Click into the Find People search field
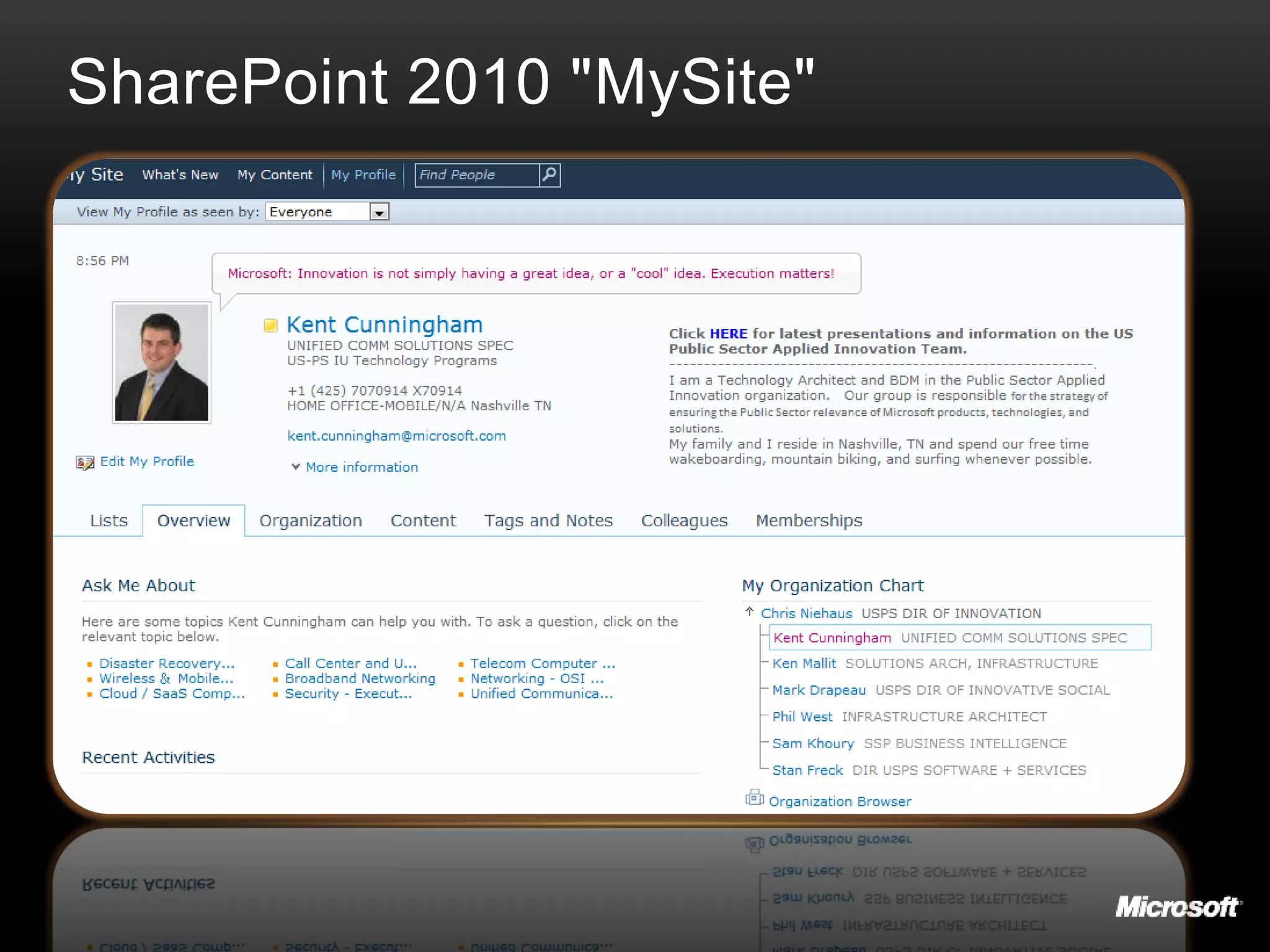Viewport: 1270px width, 952px height. 477,175
